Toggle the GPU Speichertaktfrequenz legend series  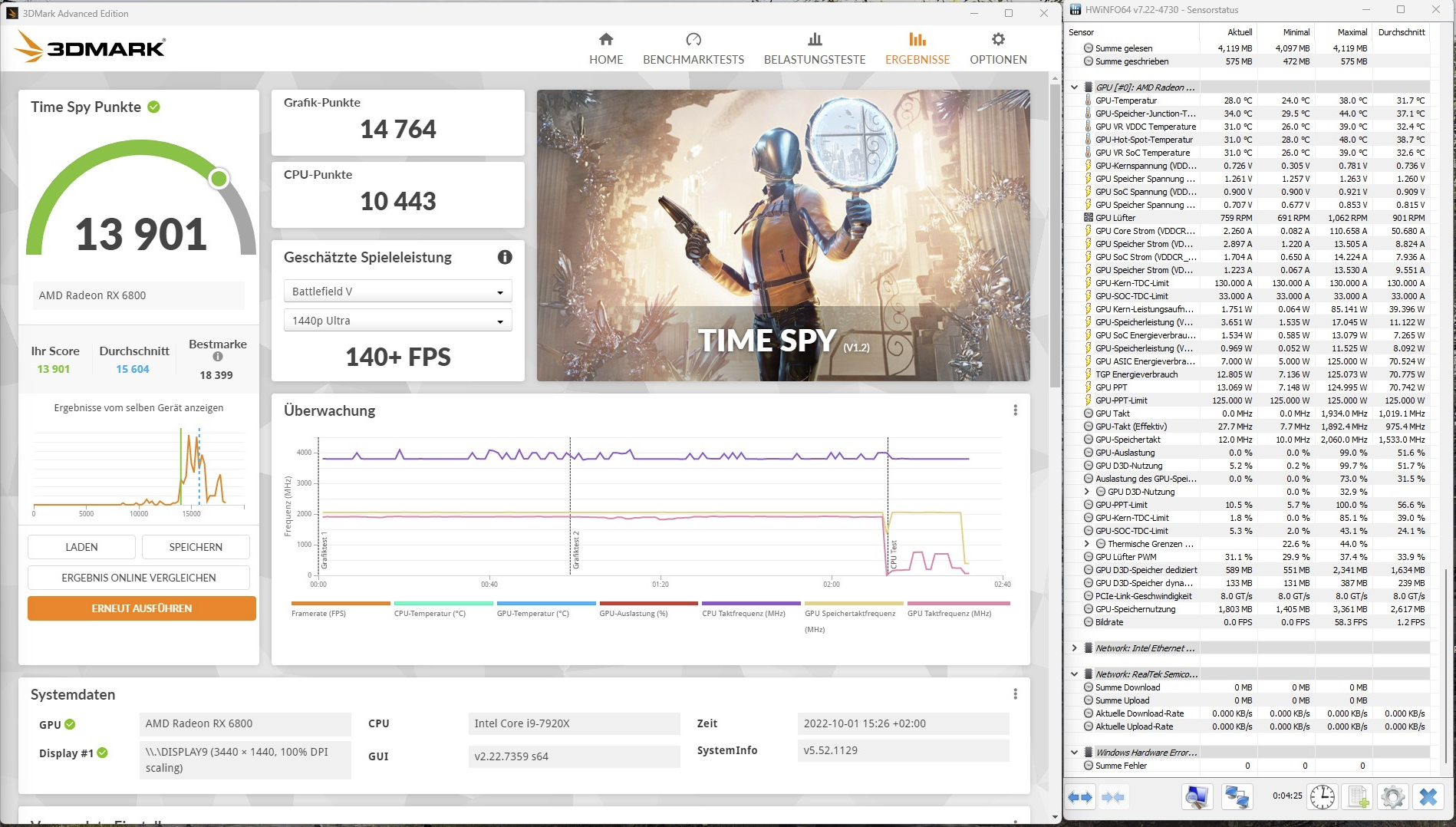[x=854, y=618]
